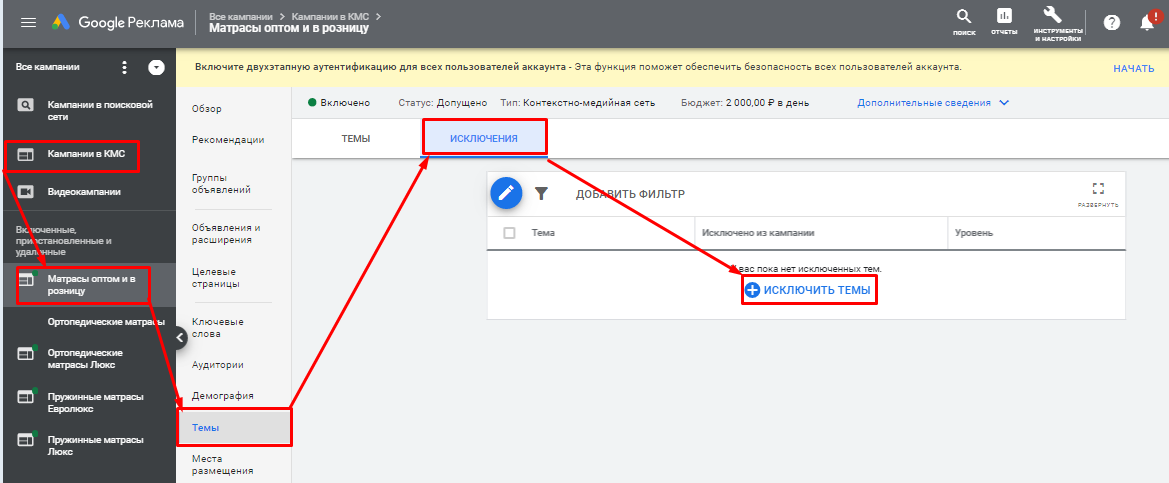Open the reports chart icon

[1004, 21]
